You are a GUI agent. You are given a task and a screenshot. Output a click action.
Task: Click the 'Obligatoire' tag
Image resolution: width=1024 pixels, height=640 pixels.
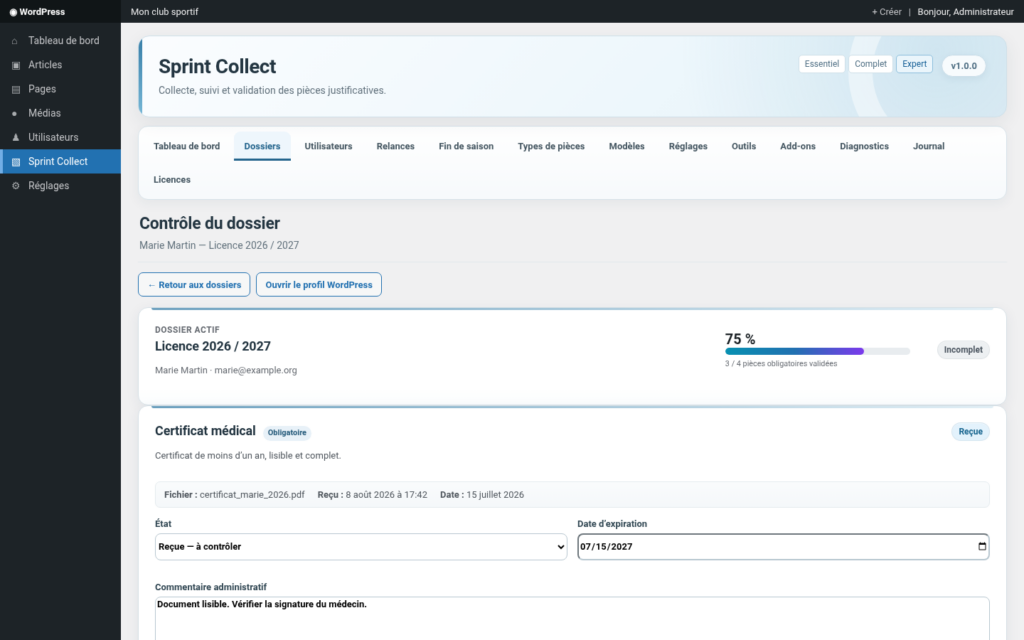(287, 432)
